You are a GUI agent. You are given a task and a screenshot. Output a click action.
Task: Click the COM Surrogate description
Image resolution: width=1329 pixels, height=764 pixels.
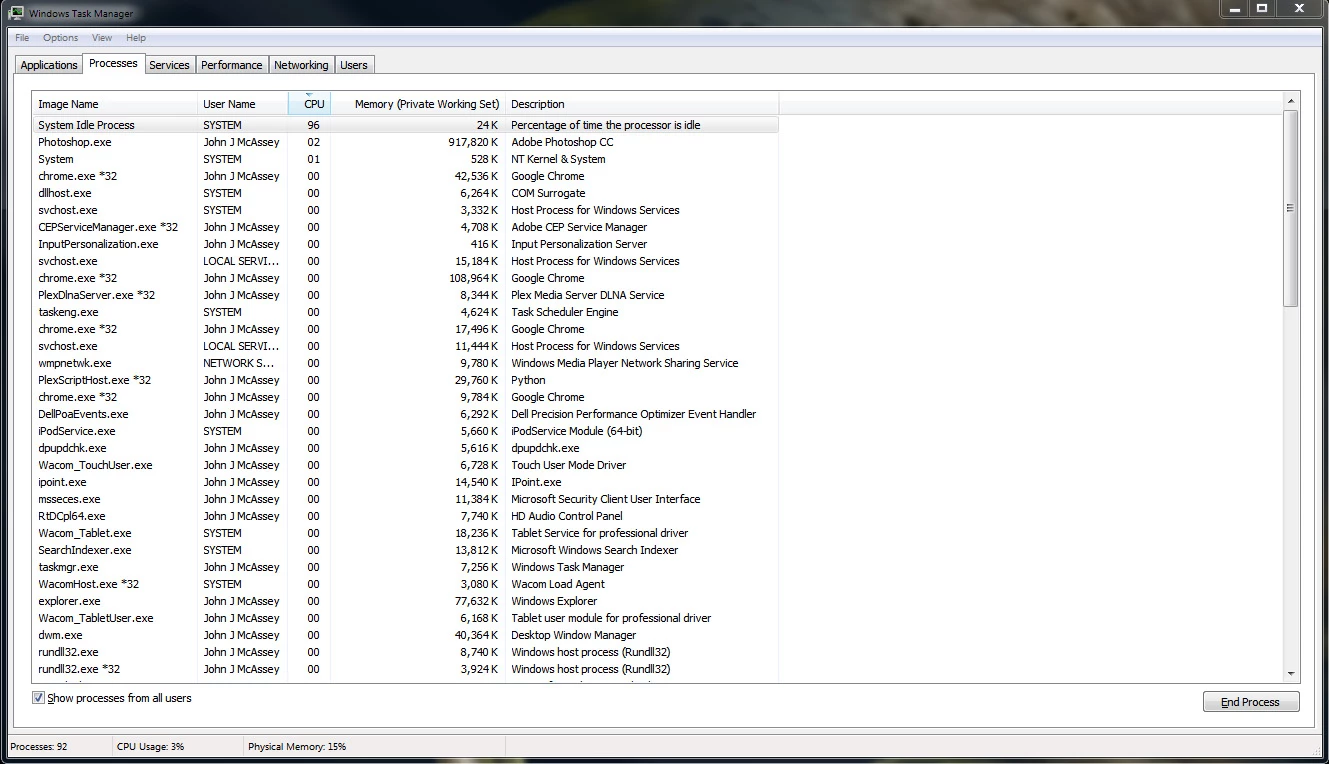click(548, 193)
